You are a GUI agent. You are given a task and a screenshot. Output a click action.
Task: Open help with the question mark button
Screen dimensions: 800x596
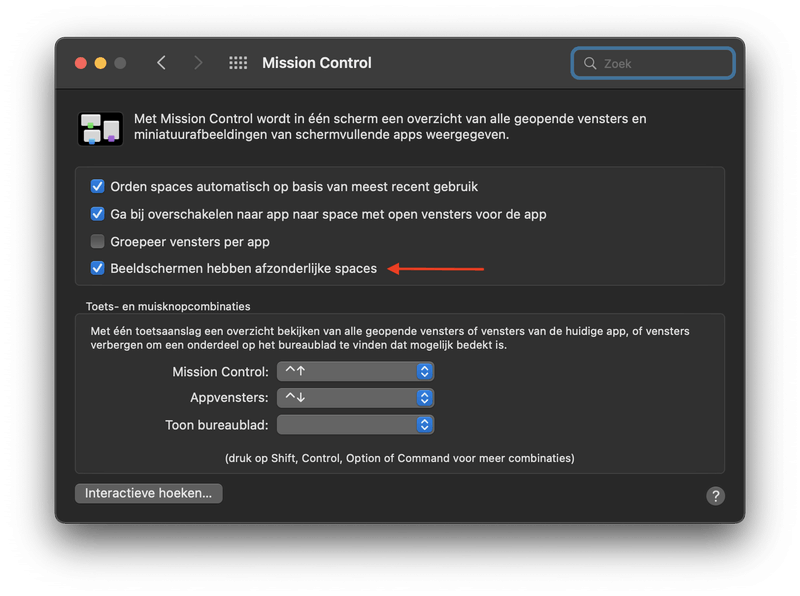[715, 495]
